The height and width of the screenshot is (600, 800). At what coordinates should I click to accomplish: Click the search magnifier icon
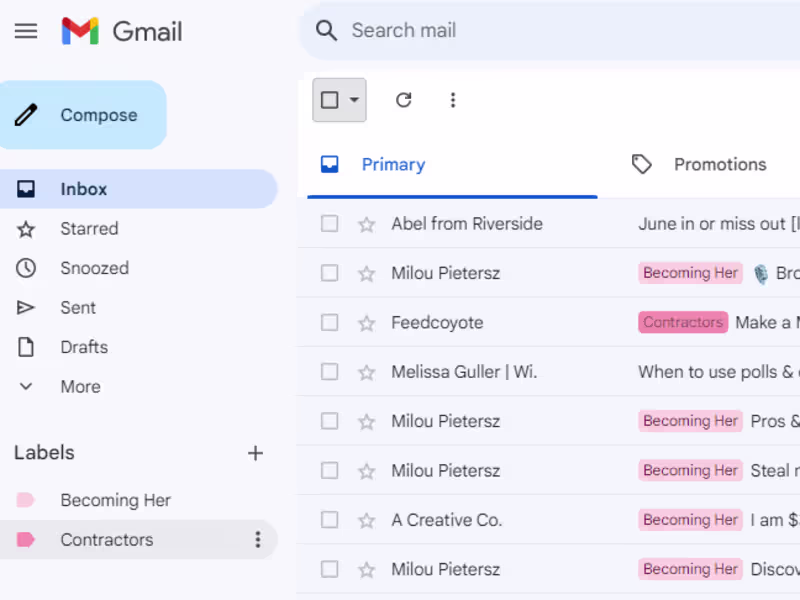tap(327, 31)
